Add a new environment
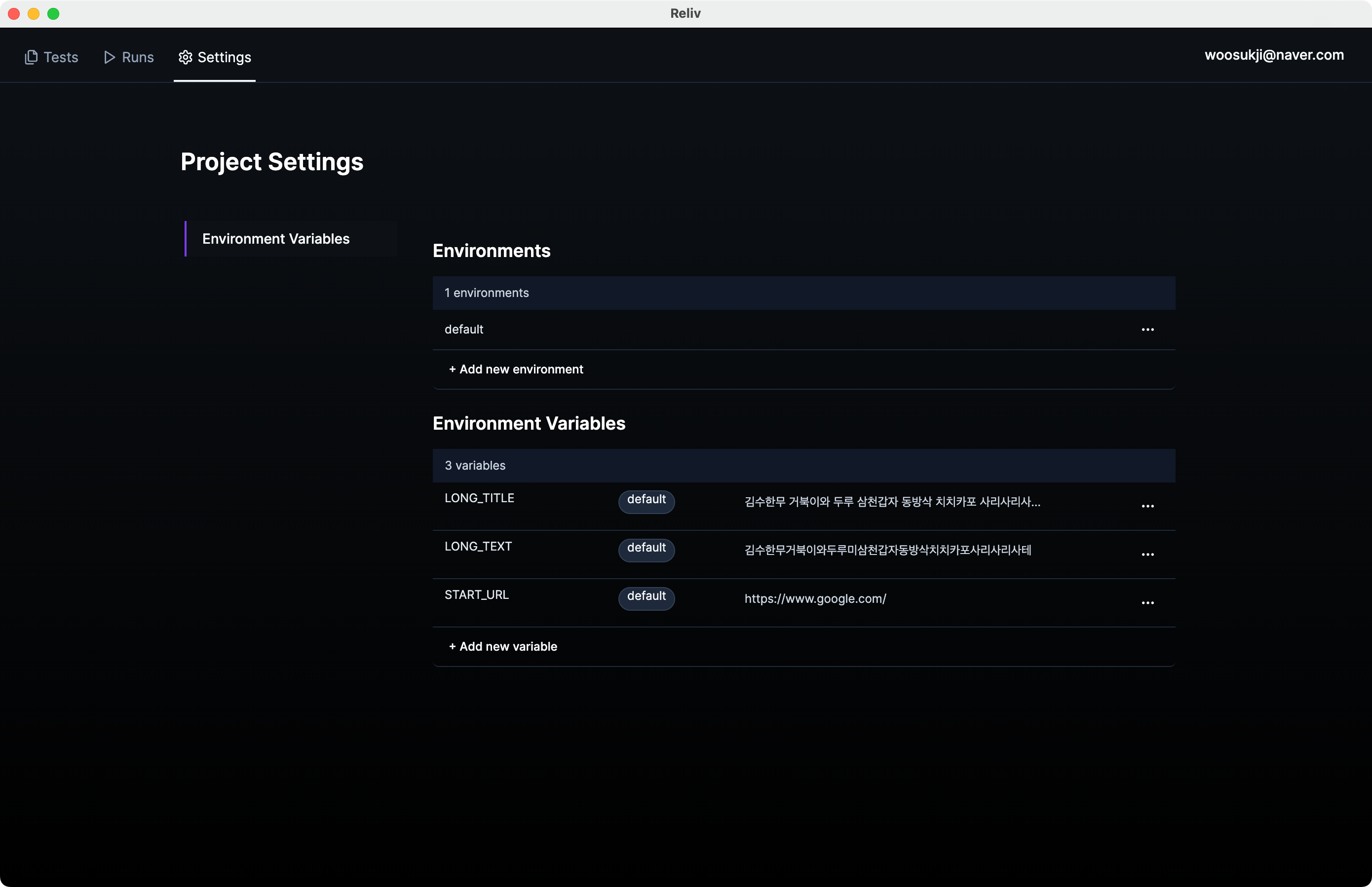Image resolution: width=1372 pixels, height=887 pixels. pyautogui.click(x=516, y=369)
